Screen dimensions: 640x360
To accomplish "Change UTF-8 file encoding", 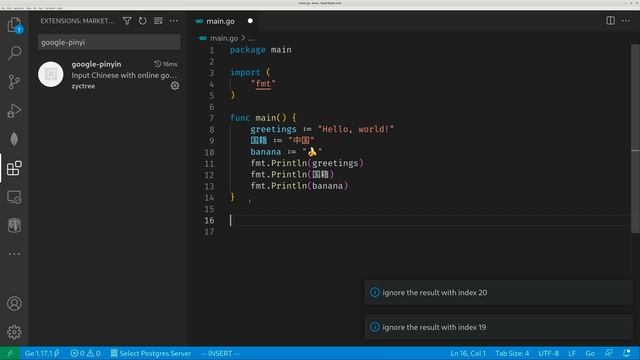I will pyautogui.click(x=549, y=353).
